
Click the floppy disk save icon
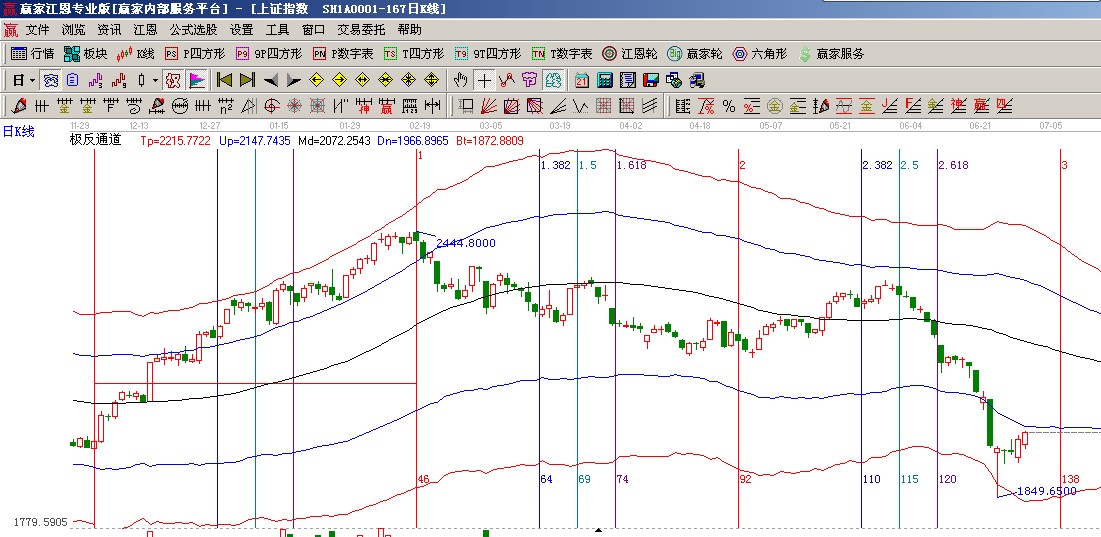click(x=650, y=80)
